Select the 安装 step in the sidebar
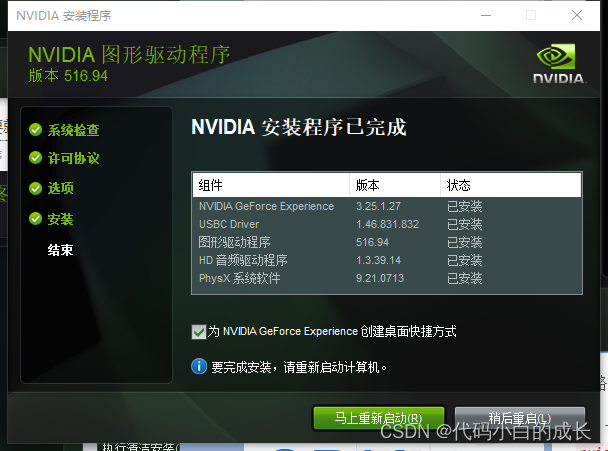This screenshot has height=451, width=608. [60, 219]
